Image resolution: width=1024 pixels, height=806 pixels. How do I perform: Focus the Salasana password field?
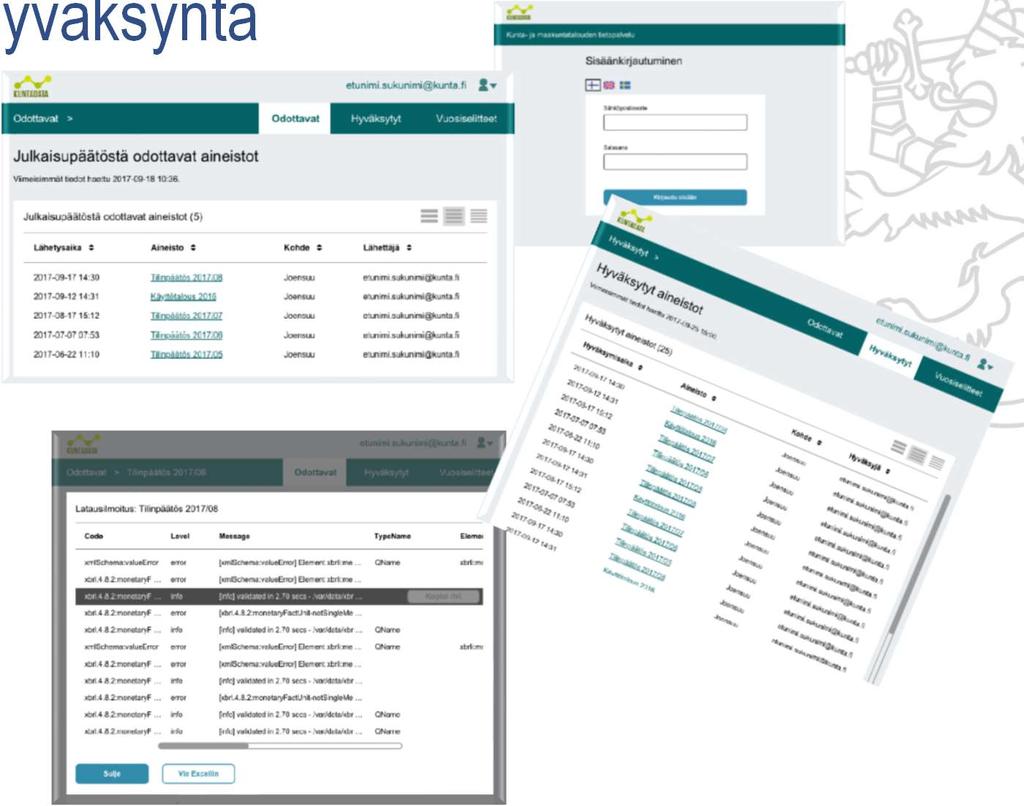(x=675, y=161)
